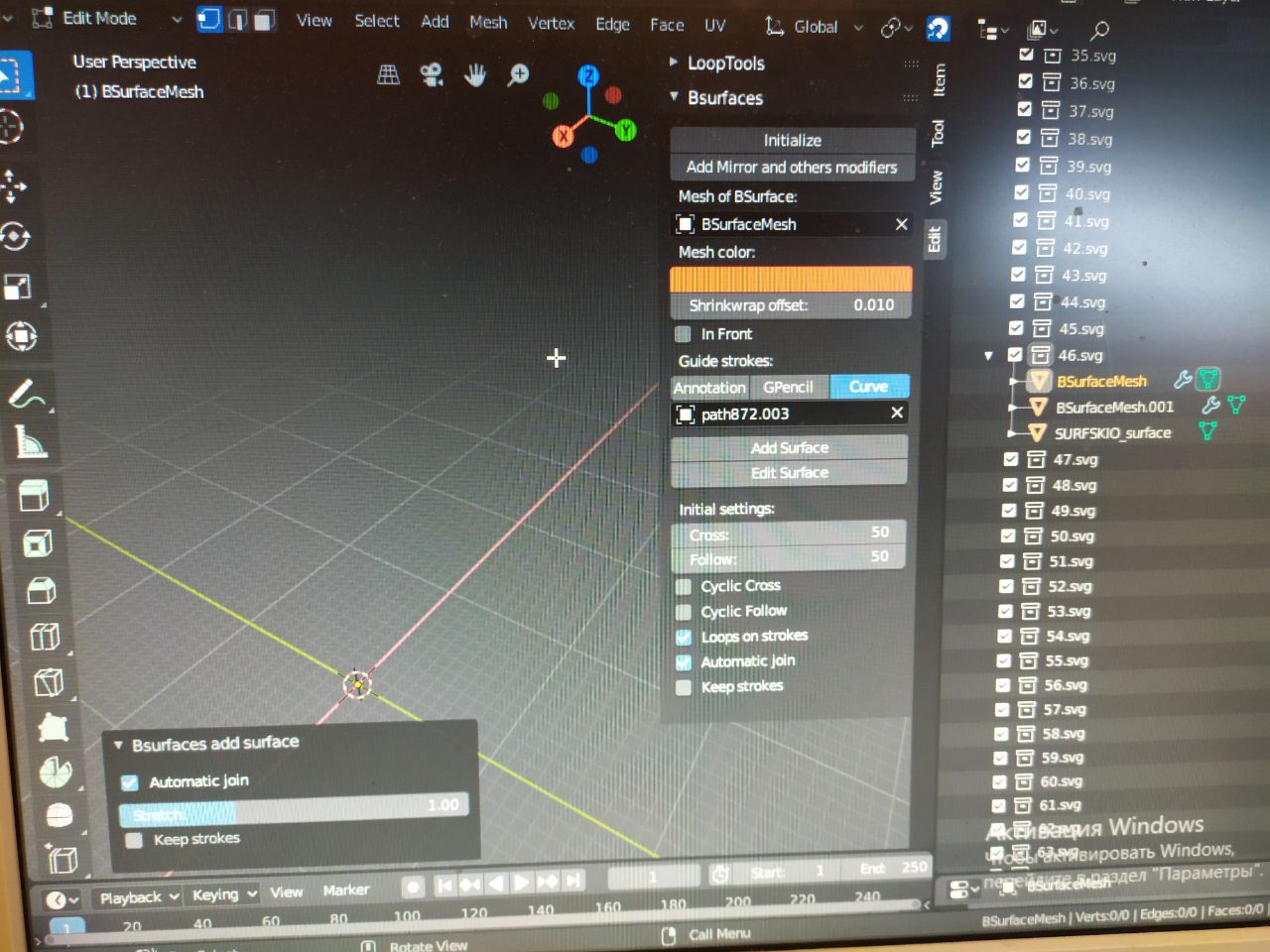The width and height of the screenshot is (1270, 952).
Task: Toggle camera view icon
Action: tap(432, 75)
